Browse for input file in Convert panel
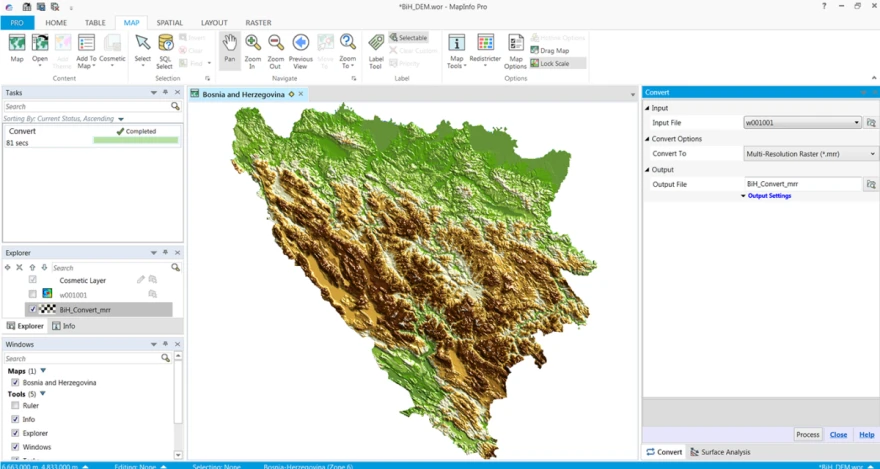Screen dimensions: 880x469 [x=871, y=122]
